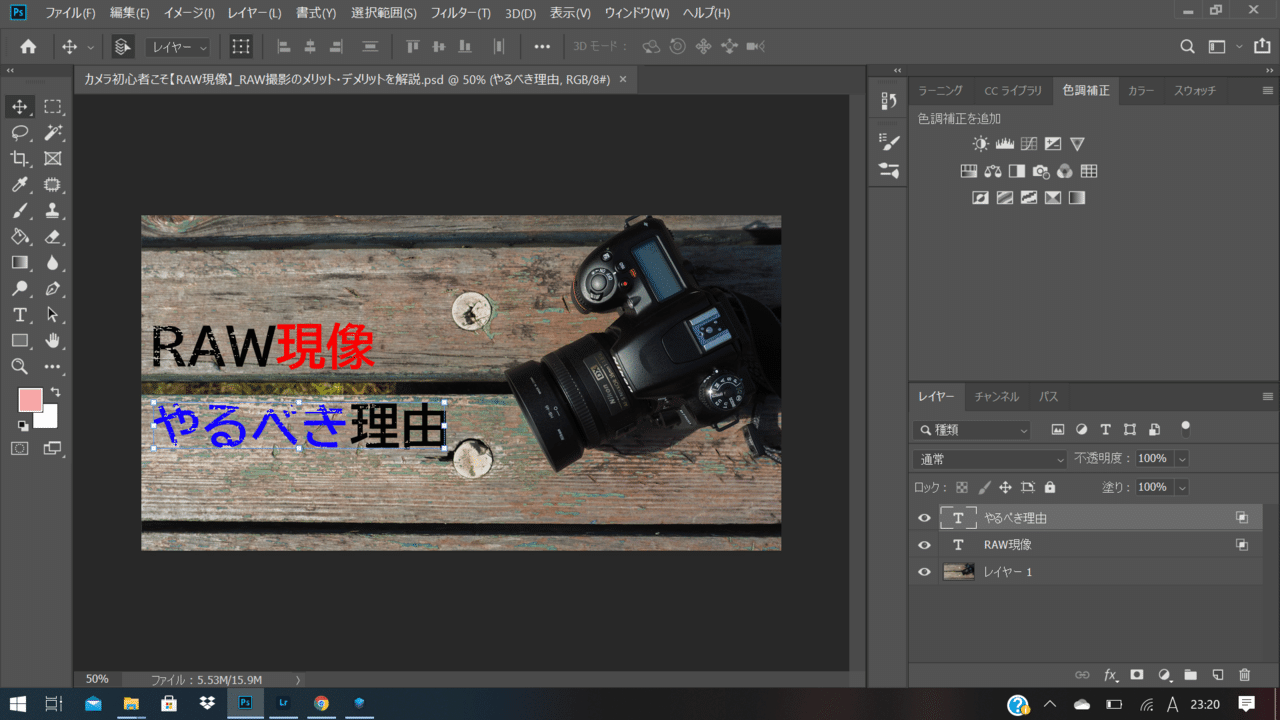Image resolution: width=1280 pixels, height=720 pixels.
Task: Switch to the チャンネル tab
Action: click(997, 397)
